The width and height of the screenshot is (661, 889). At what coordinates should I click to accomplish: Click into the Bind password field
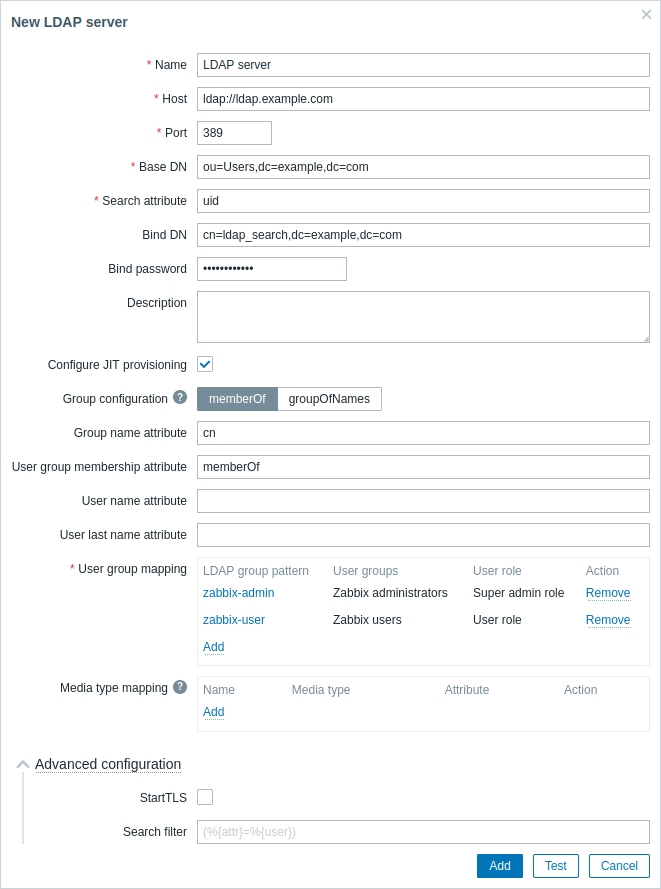(272, 269)
